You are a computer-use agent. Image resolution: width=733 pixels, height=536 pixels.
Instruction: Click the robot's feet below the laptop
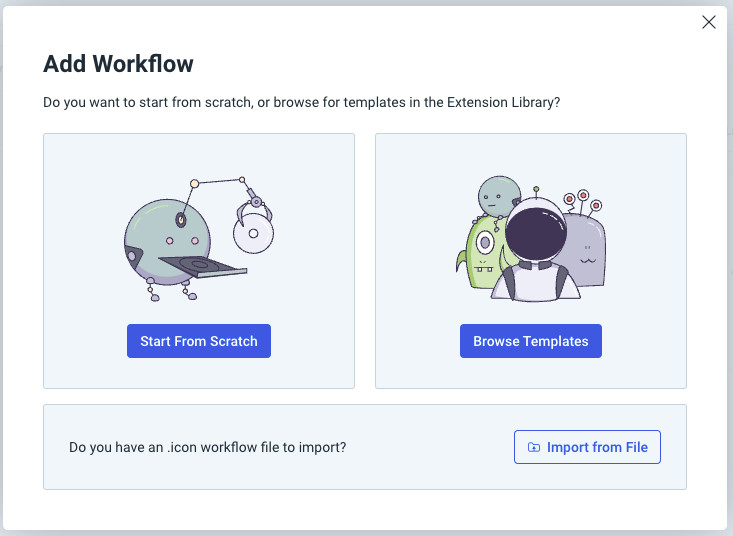click(x=168, y=290)
